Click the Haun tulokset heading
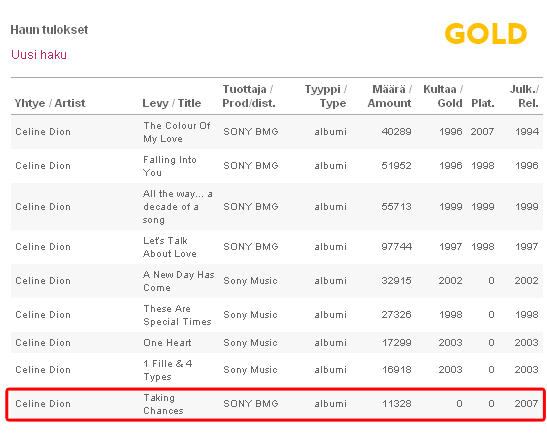The width and height of the screenshot is (547, 434). (x=49, y=30)
